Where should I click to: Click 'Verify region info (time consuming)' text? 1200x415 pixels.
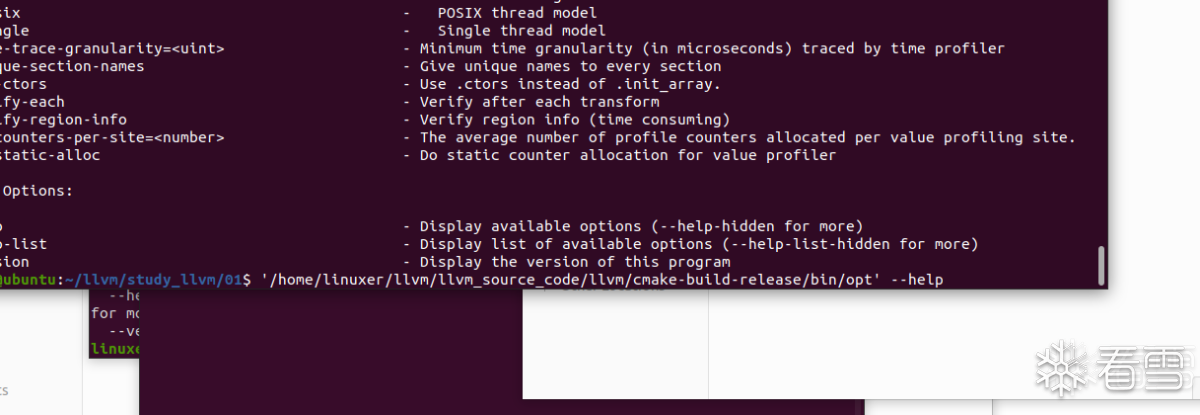click(x=575, y=119)
